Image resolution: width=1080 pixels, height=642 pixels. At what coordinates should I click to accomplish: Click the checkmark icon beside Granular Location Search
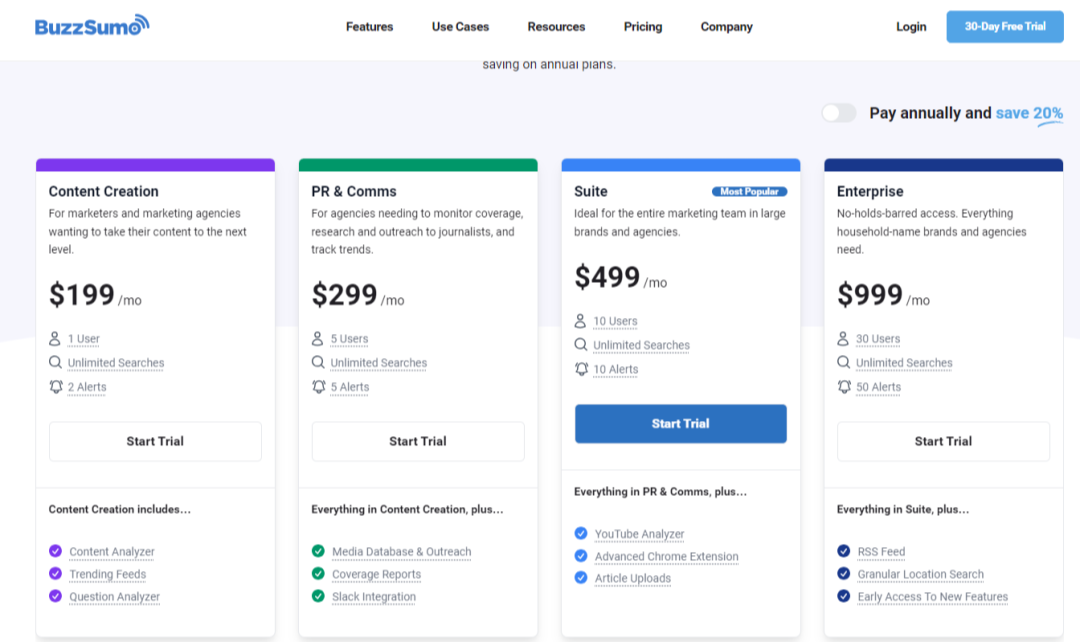click(844, 574)
